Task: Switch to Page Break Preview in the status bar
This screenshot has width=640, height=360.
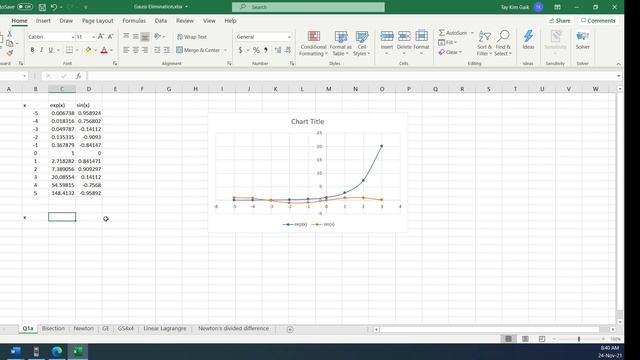Action: pyautogui.click(x=542, y=339)
